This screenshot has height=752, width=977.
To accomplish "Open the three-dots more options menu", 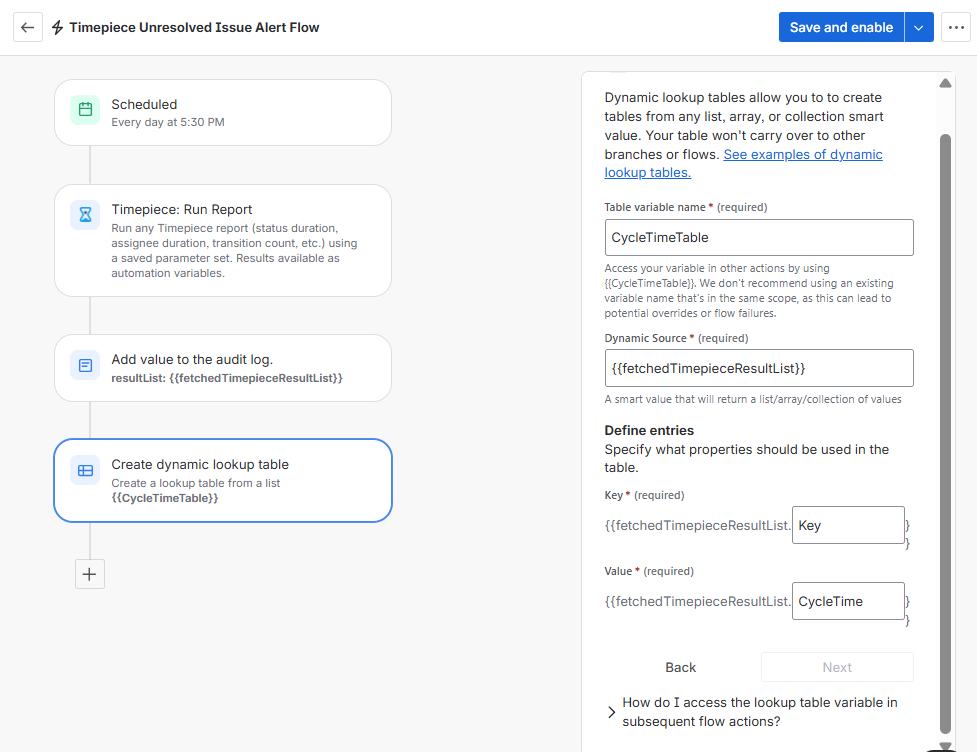I will [x=956, y=27].
